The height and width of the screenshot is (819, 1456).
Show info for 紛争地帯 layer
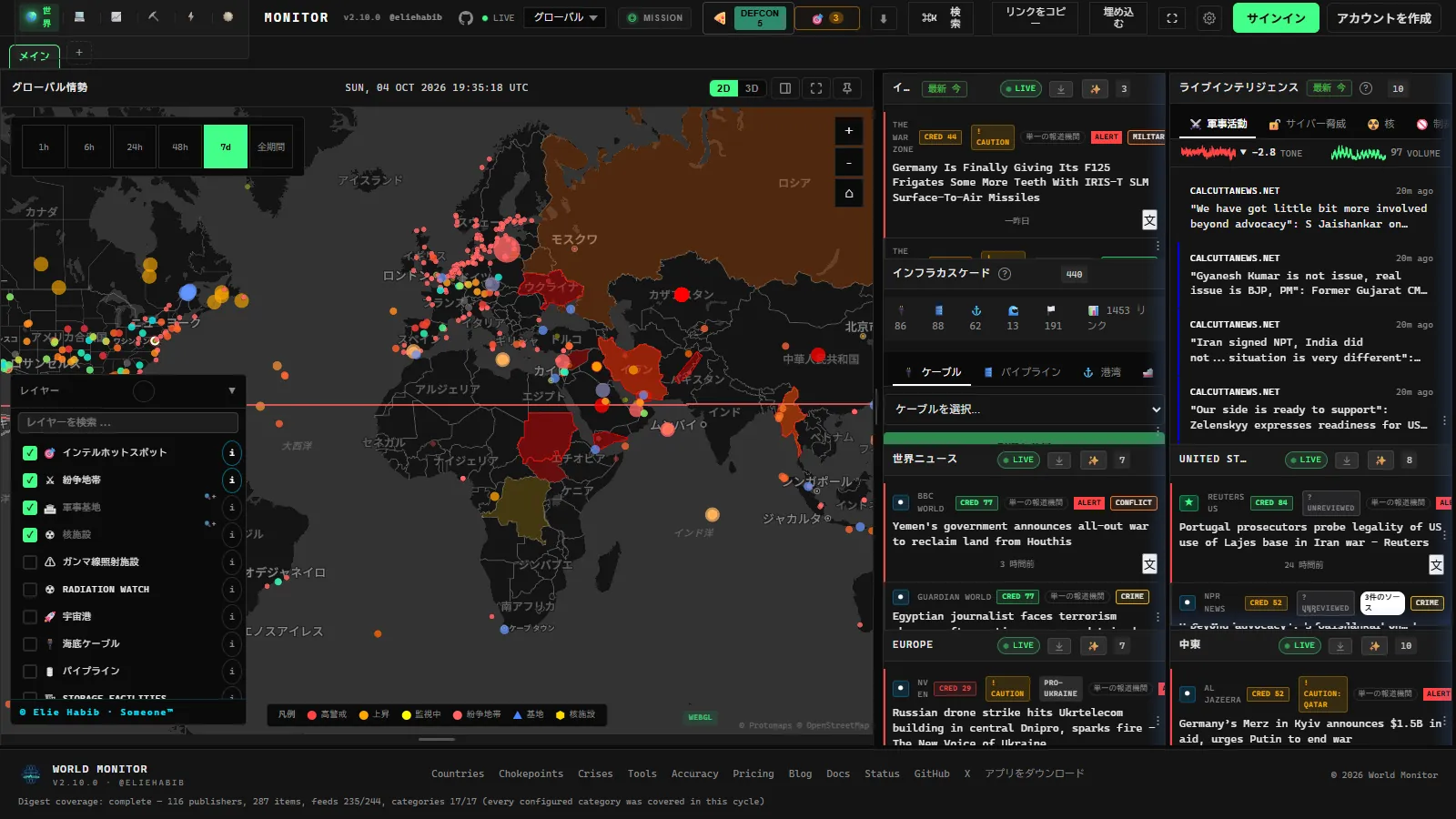(231, 480)
